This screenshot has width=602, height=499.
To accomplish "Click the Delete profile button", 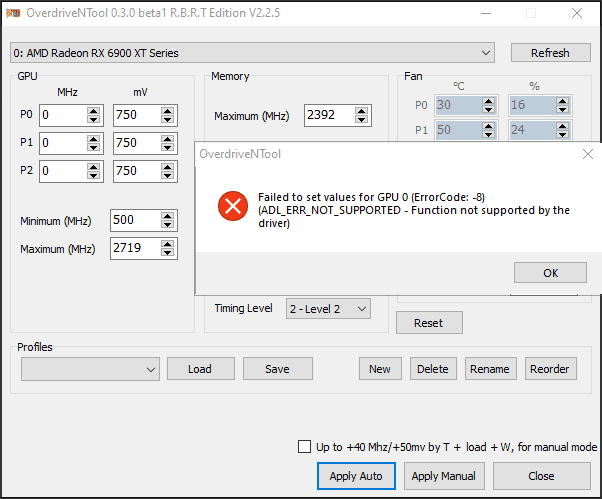I will pyautogui.click(x=433, y=369).
